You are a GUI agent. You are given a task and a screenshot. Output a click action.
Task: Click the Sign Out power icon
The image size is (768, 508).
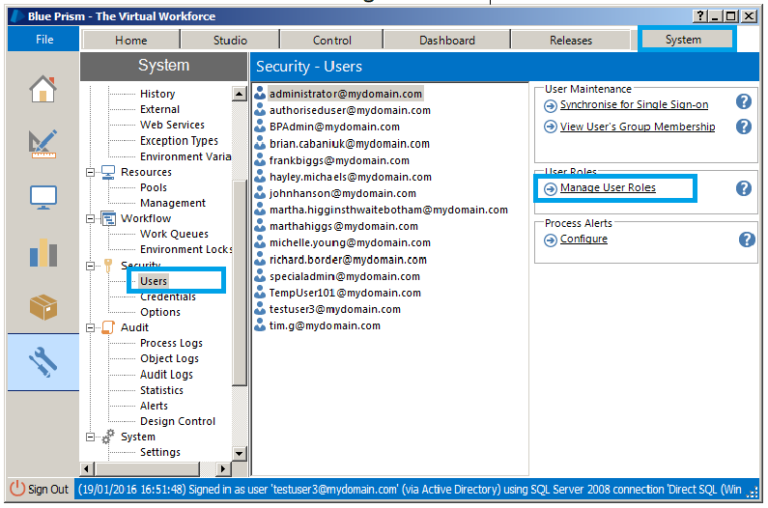coord(17,488)
